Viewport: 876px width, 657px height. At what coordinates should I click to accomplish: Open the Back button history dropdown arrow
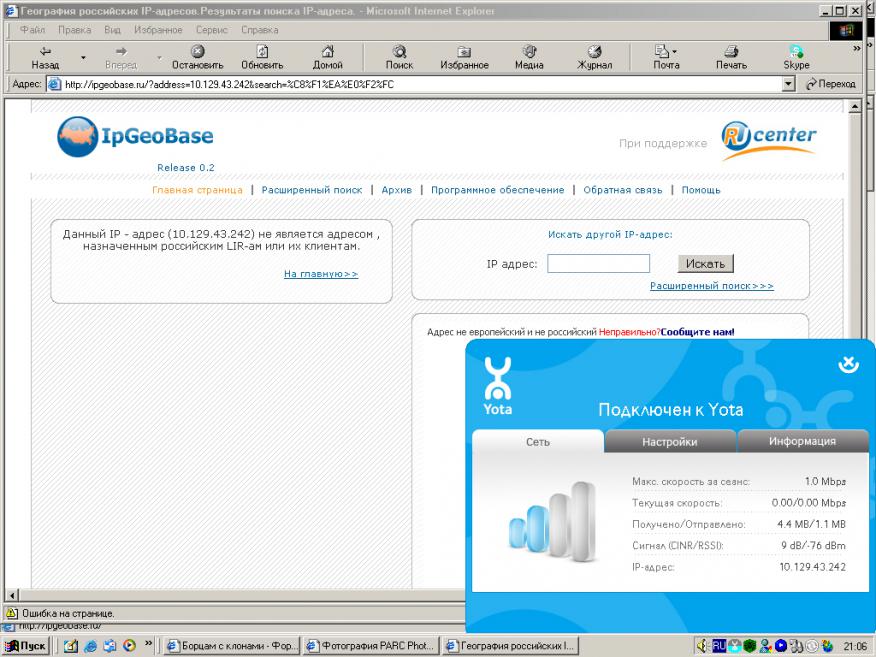(x=83, y=57)
